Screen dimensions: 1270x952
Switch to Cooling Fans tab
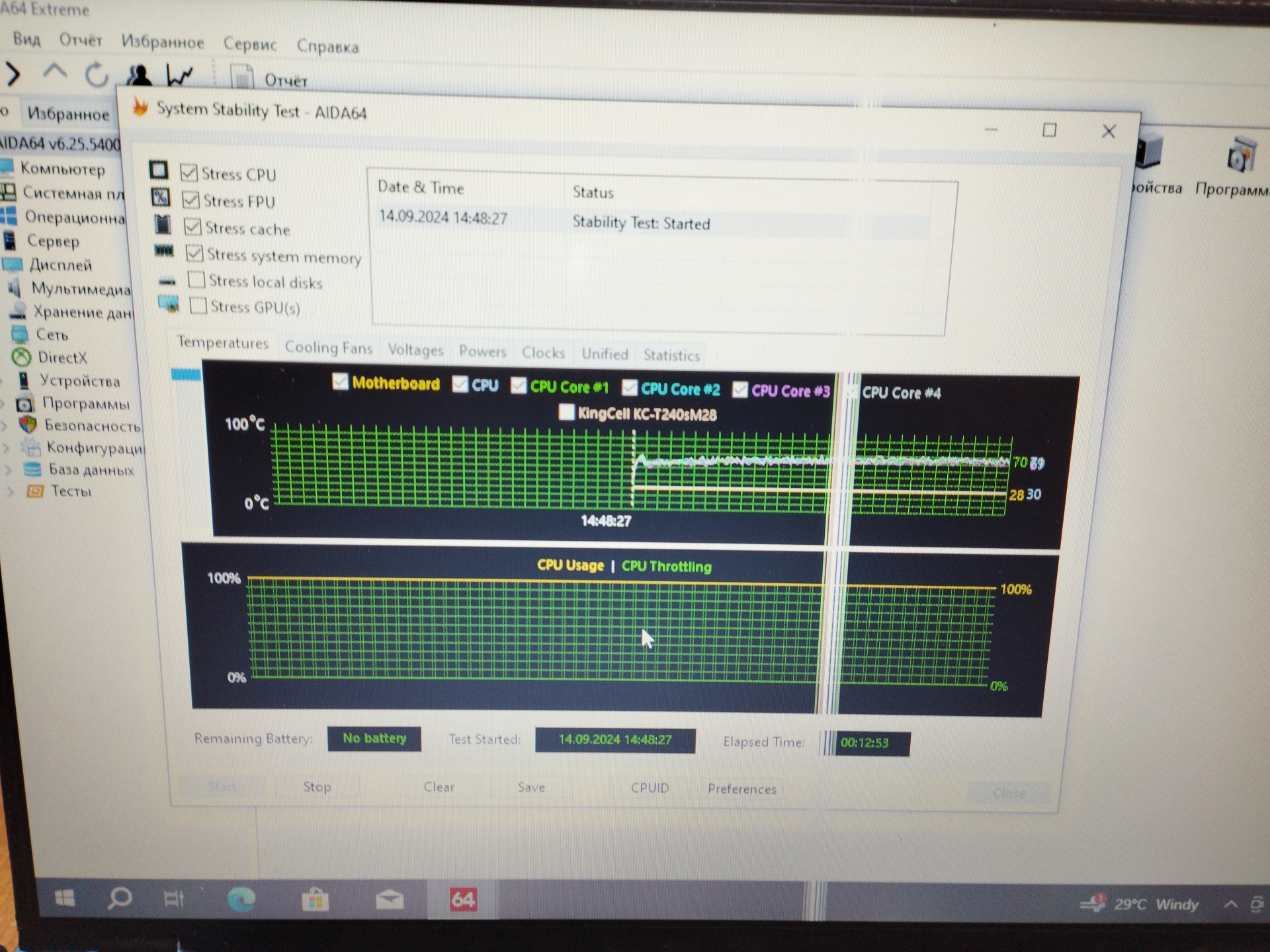tap(328, 348)
